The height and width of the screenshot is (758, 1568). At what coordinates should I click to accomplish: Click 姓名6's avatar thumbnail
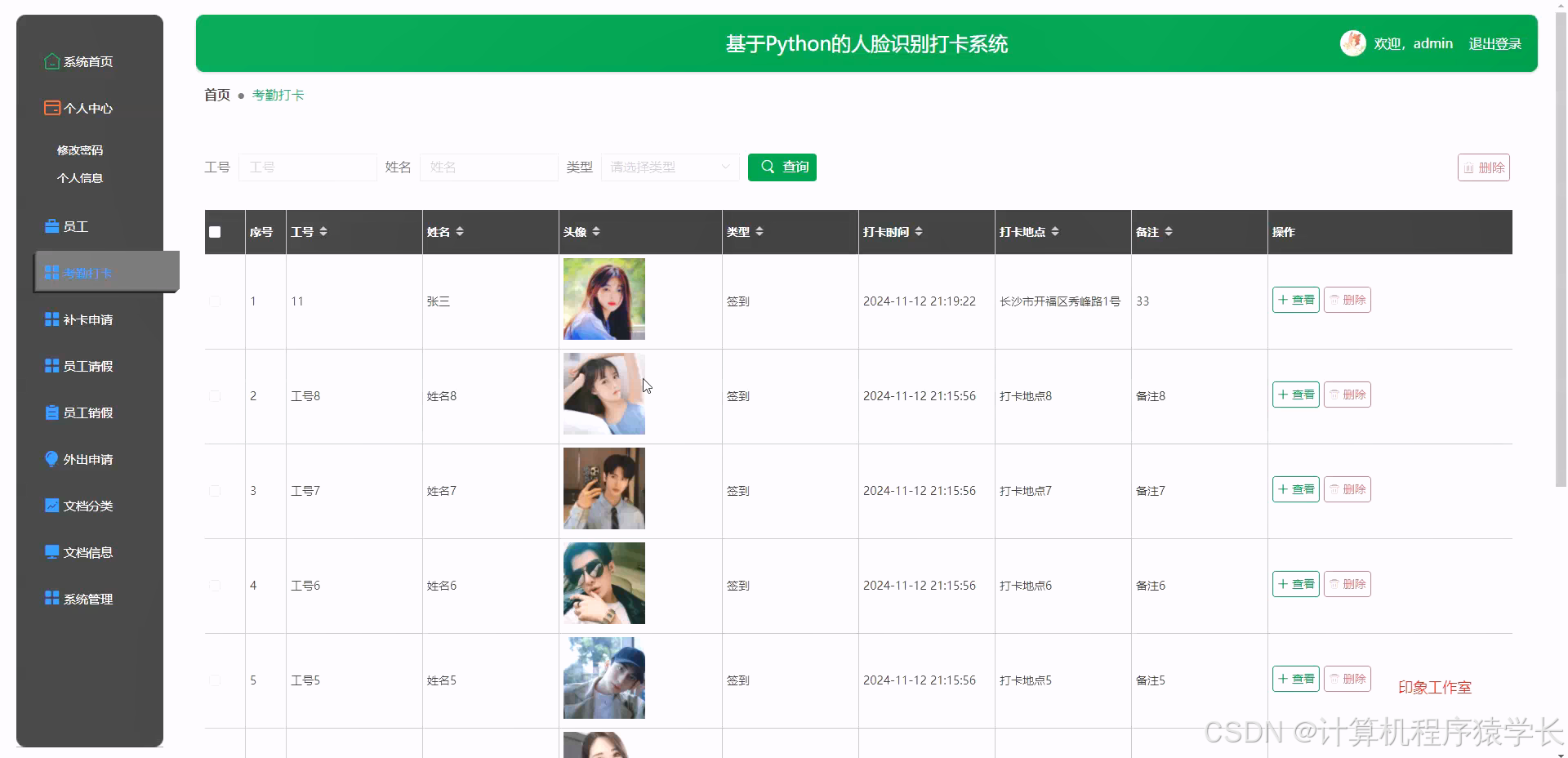click(x=604, y=583)
